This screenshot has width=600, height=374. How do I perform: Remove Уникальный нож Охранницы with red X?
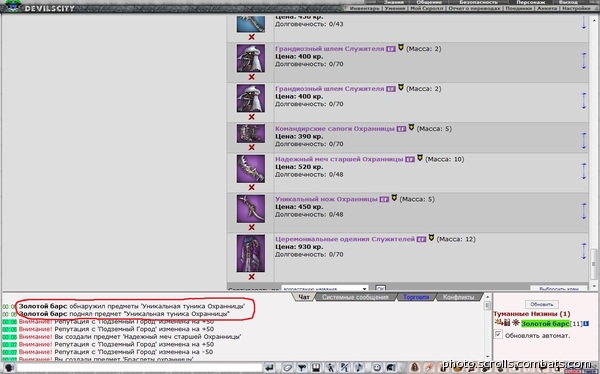[251, 227]
